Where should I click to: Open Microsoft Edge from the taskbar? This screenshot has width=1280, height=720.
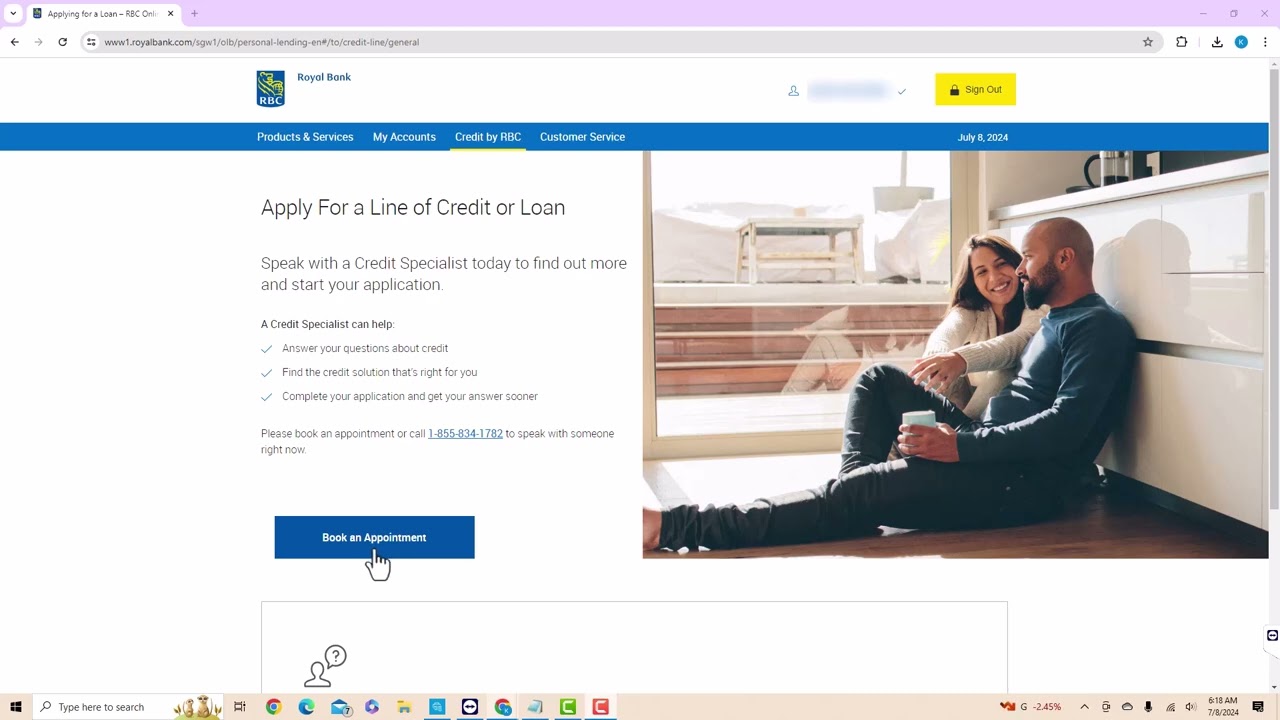(306, 707)
